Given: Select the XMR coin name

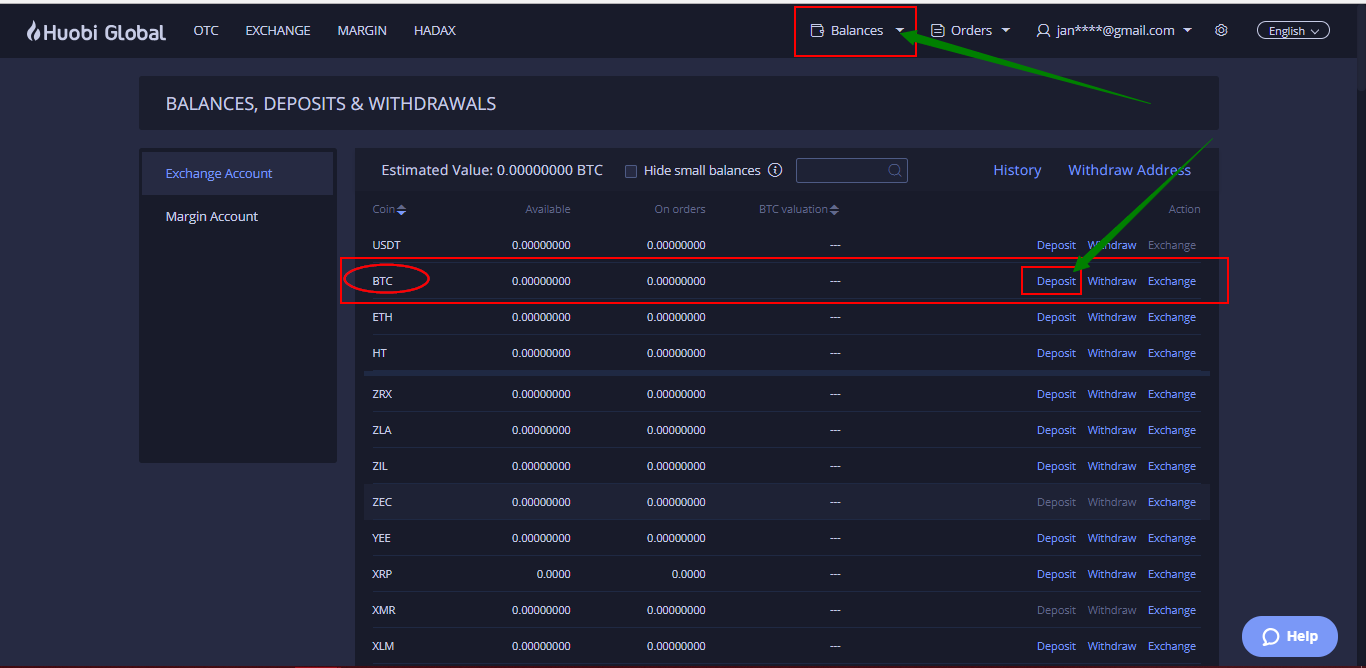Looking at the screenshot, I should [x=384, y=610].
